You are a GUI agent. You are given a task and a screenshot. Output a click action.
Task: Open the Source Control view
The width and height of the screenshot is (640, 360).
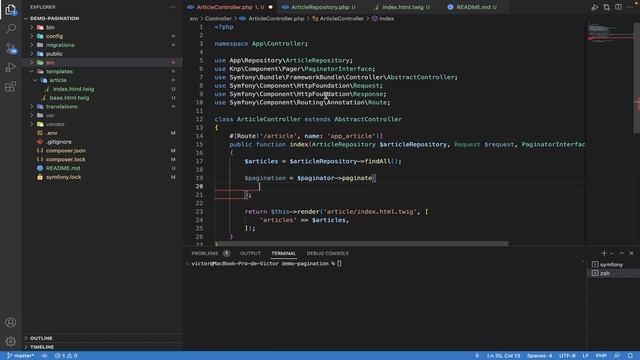point(11,48)
